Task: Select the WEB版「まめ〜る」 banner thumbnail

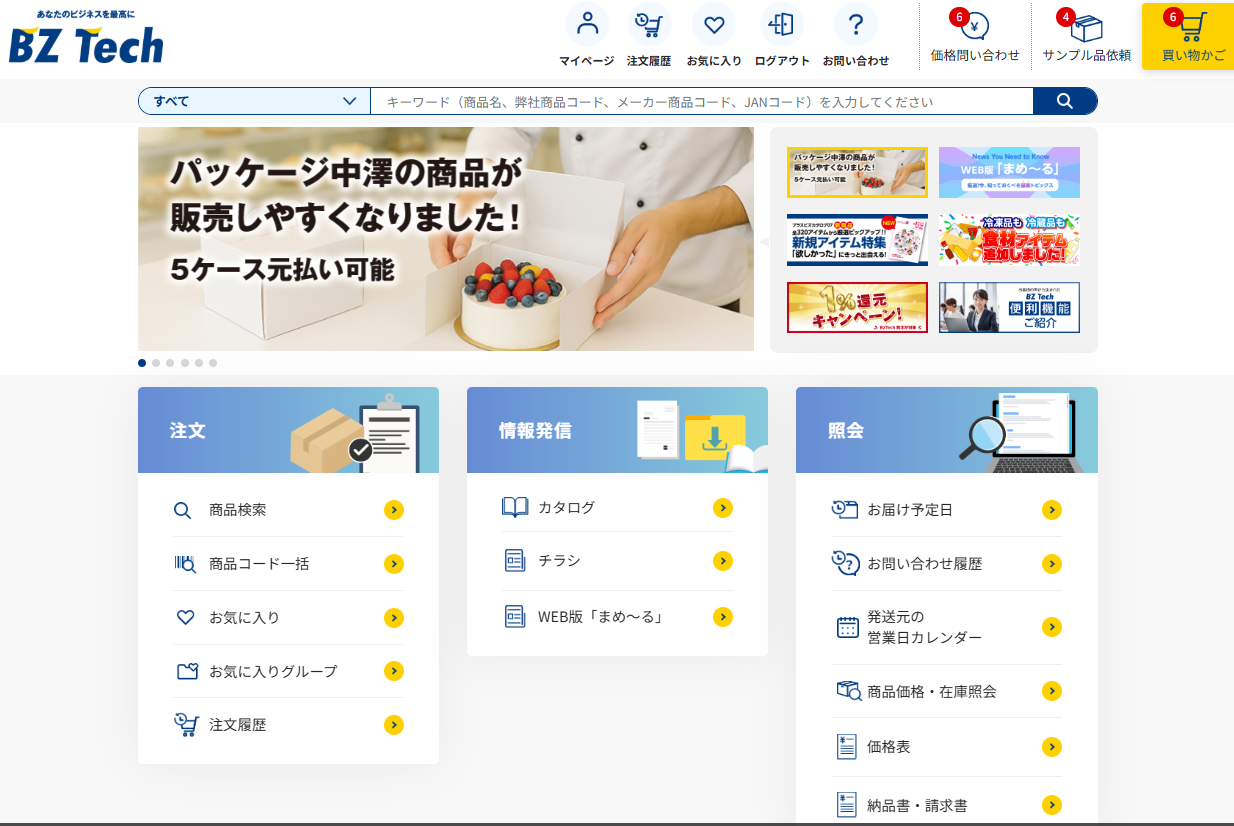Action: [x=1009, y=172]
